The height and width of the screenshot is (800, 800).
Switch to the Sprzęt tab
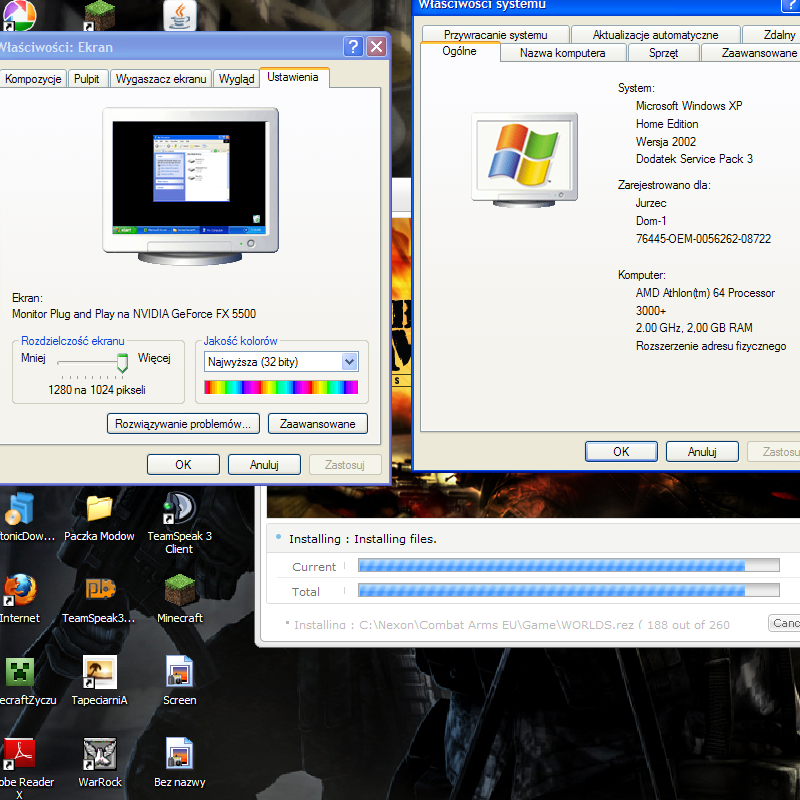663,53
